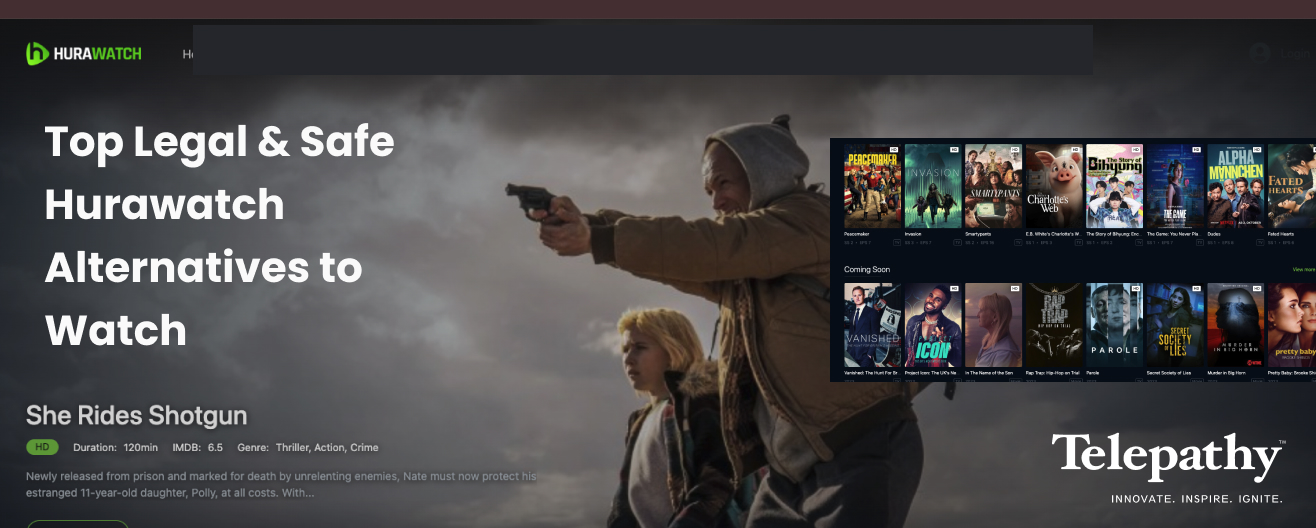Click the Telepathy logo

pos(1168,458)
